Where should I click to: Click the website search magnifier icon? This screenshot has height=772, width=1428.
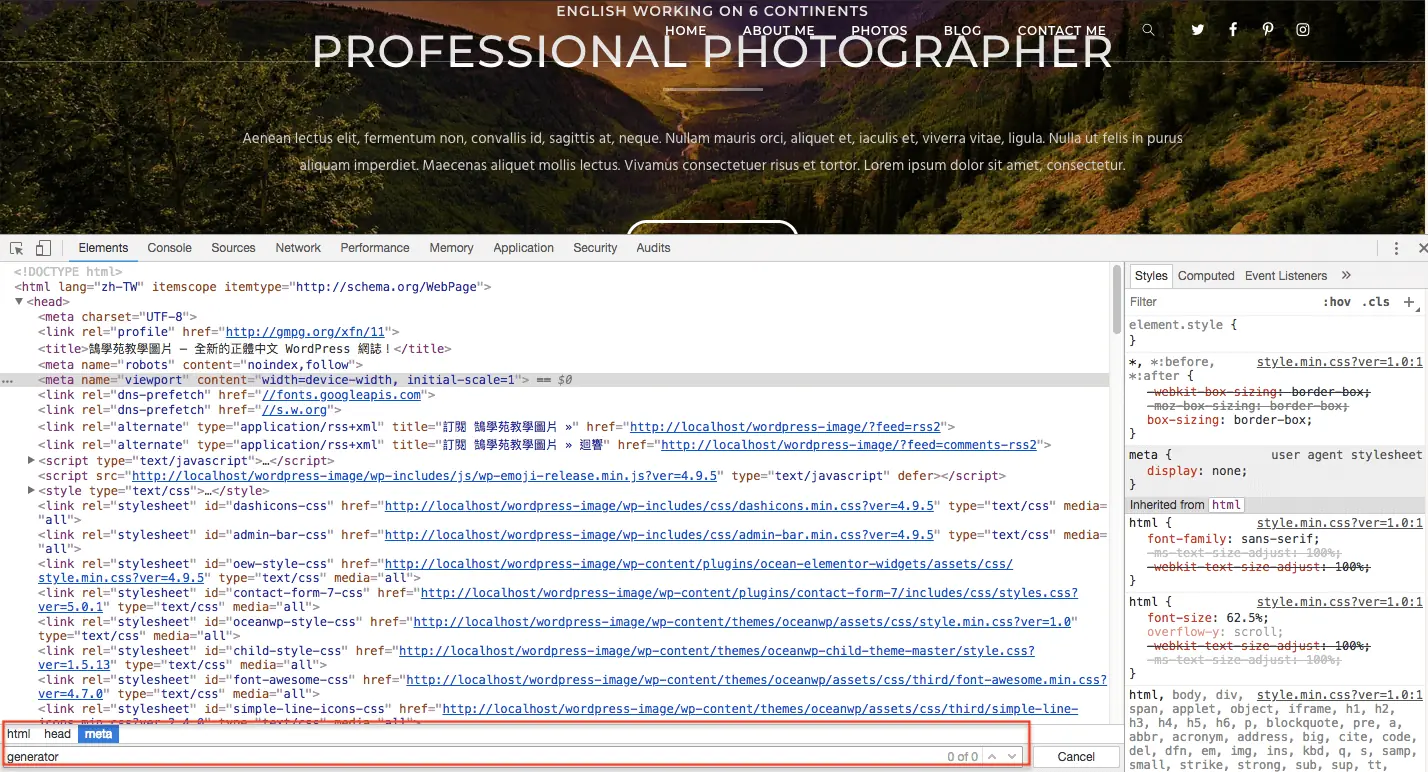[1148, 30]
